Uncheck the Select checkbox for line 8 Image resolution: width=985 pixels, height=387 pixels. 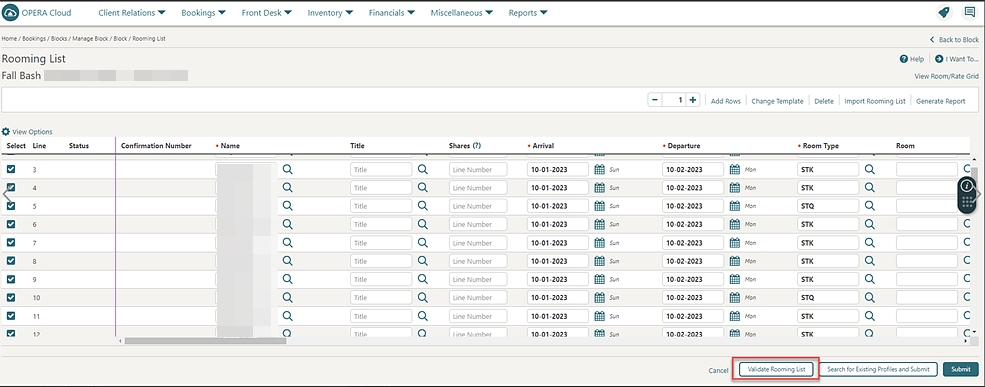(x=11, y=261)
